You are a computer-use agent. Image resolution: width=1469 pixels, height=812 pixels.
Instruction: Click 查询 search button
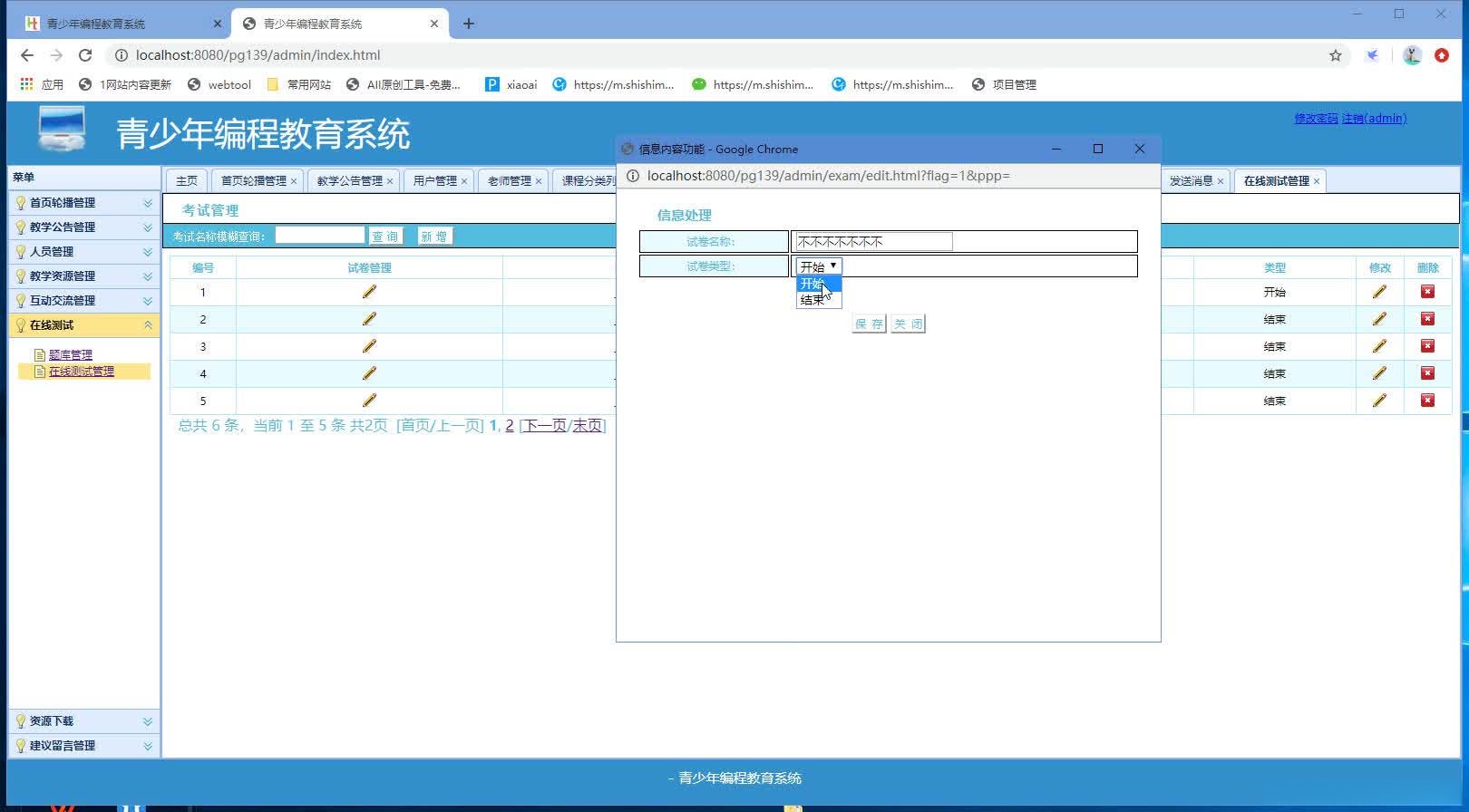[x=385, y=237]
